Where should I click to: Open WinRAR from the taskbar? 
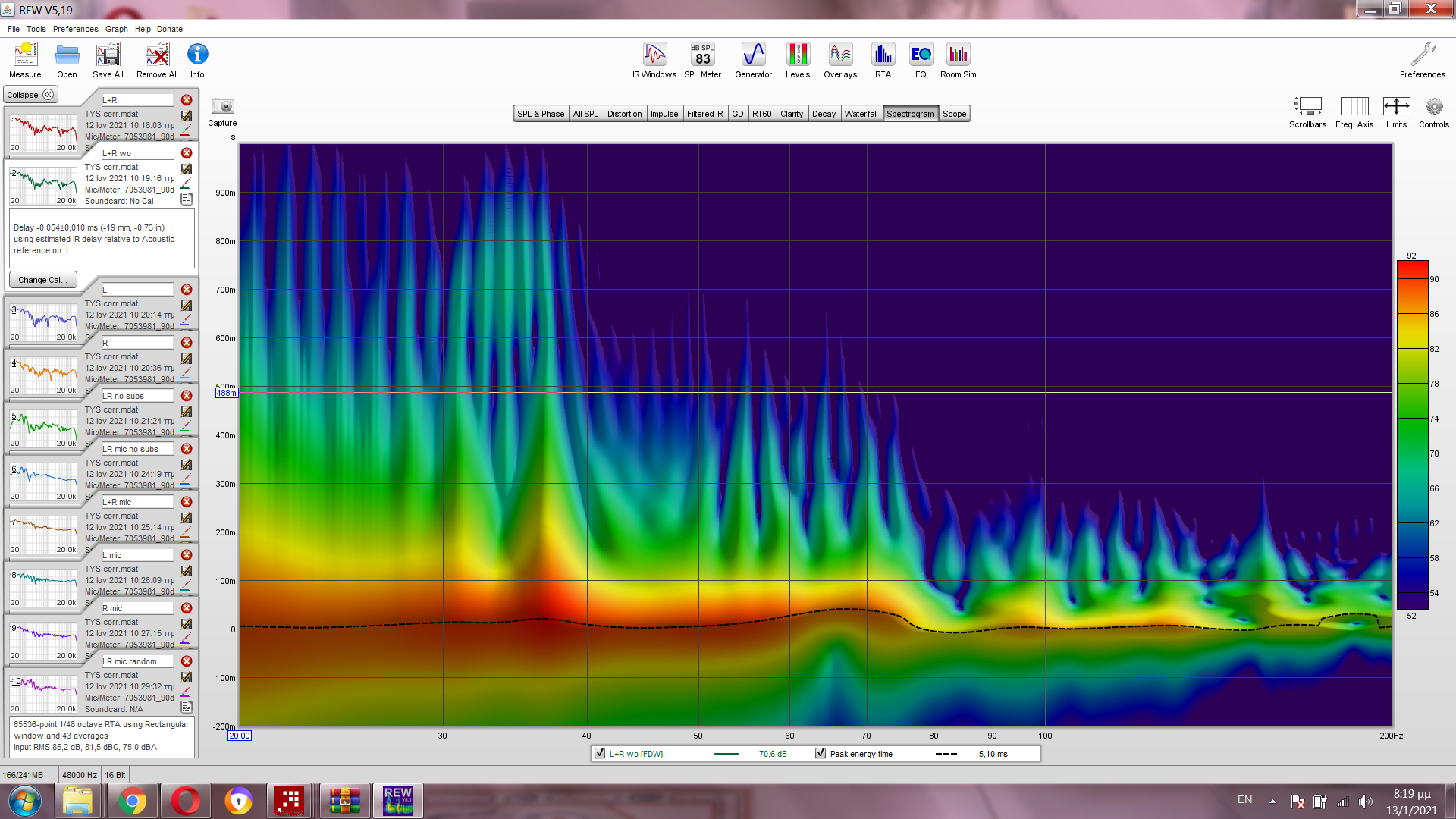coord(344,801)
